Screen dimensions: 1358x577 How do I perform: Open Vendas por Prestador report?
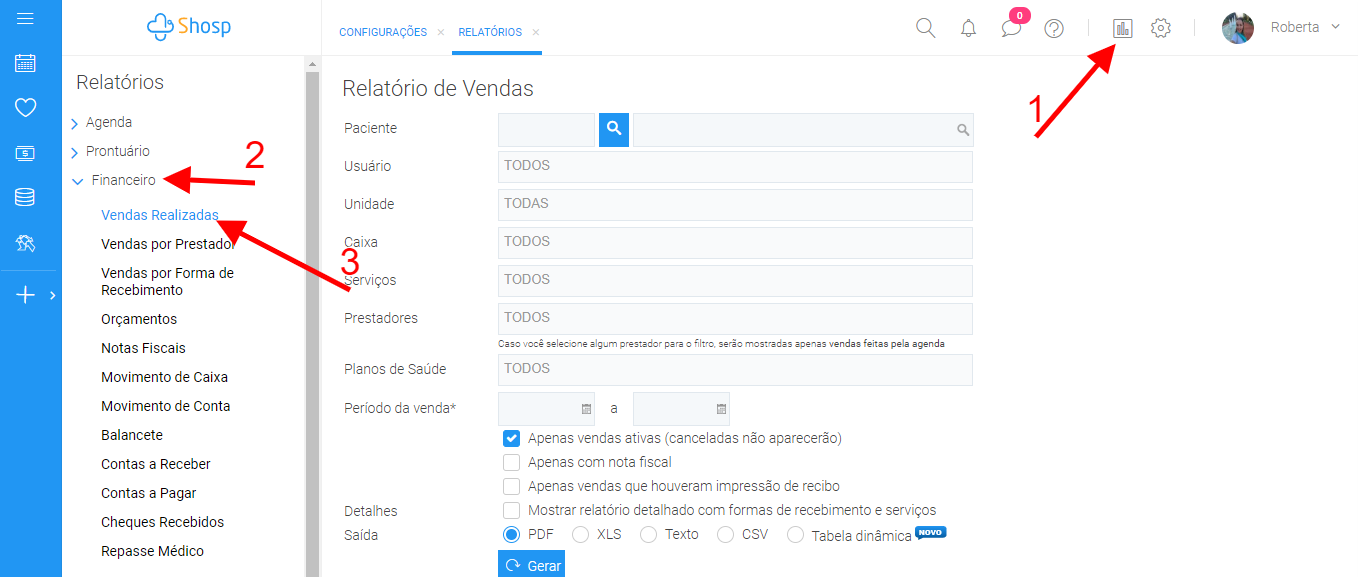168,244
